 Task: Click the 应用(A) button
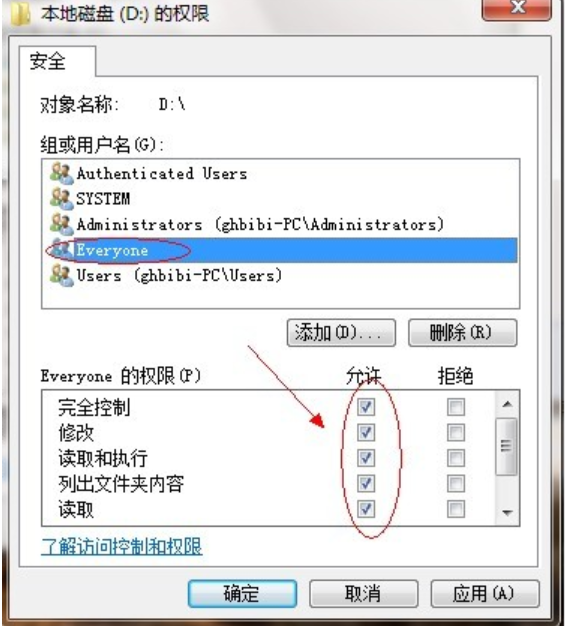[485, 594]
